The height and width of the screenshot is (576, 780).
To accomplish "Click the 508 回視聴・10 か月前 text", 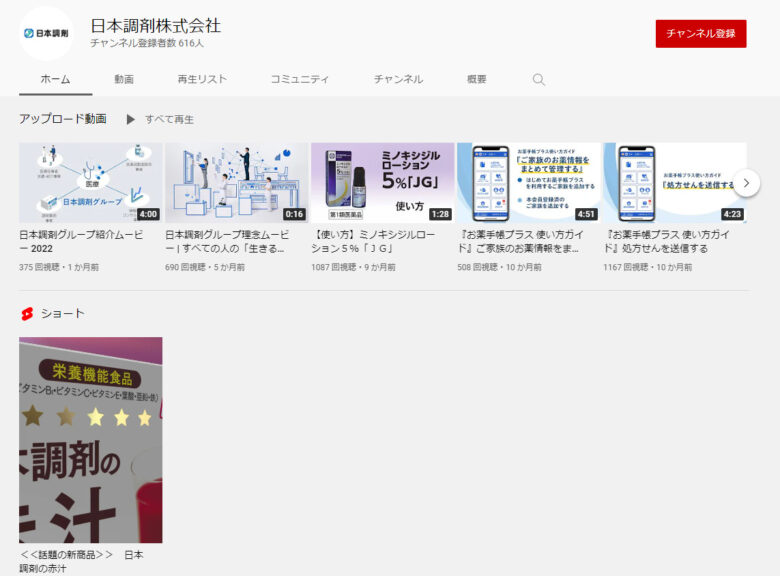I will pos(499,267).
